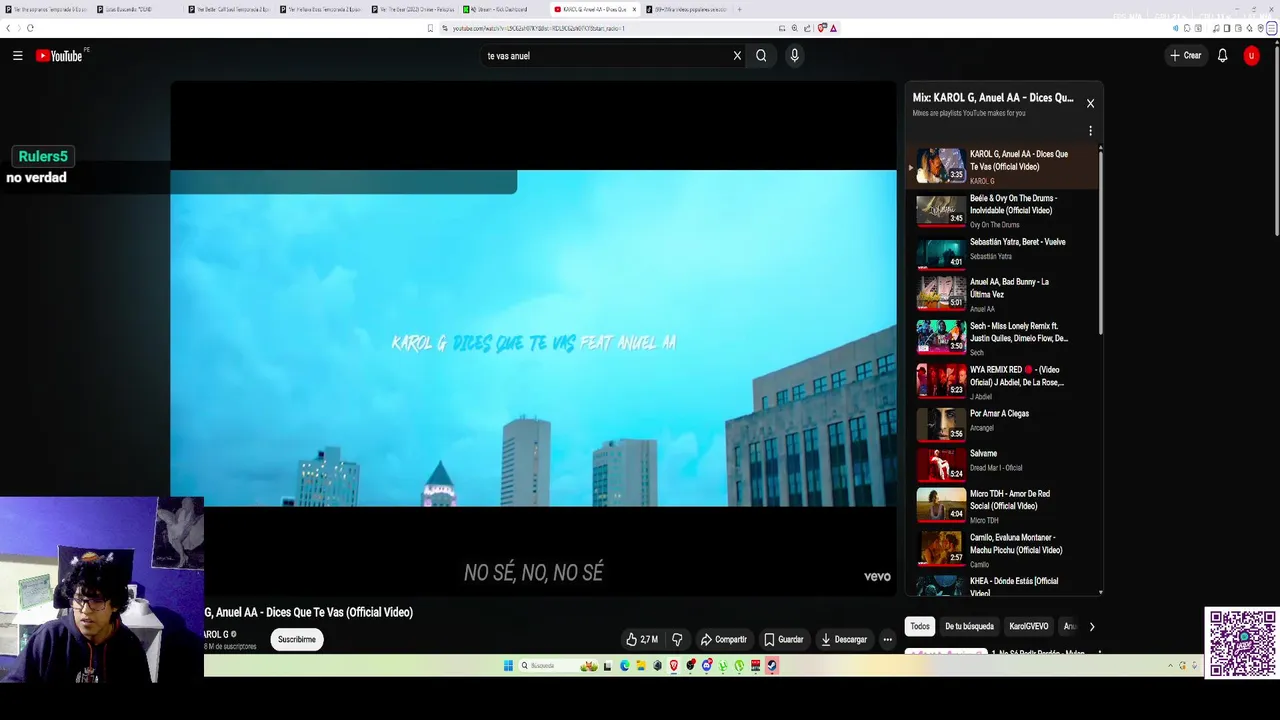Open the Windows Start menu

(x=508, y=666)
